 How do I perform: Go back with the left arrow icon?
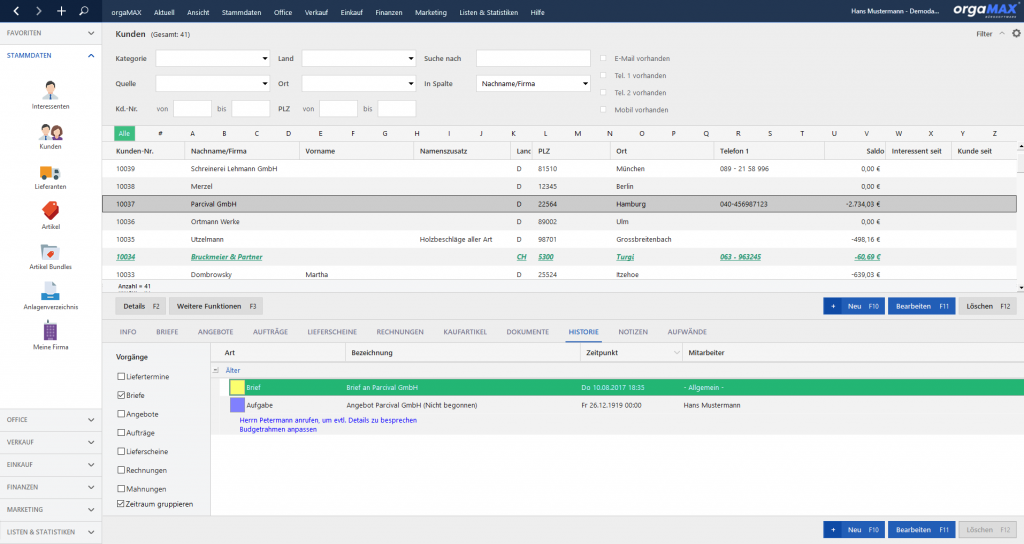[x=16, y=11]
